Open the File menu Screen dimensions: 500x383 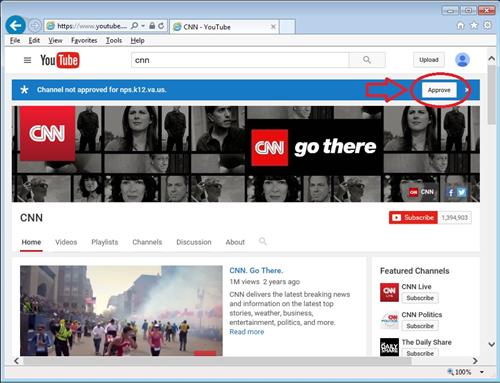[15, 40]
